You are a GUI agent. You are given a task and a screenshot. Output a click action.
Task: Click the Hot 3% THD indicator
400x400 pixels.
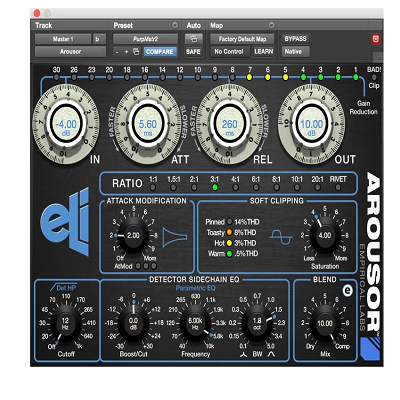click(x=229, y=243)
